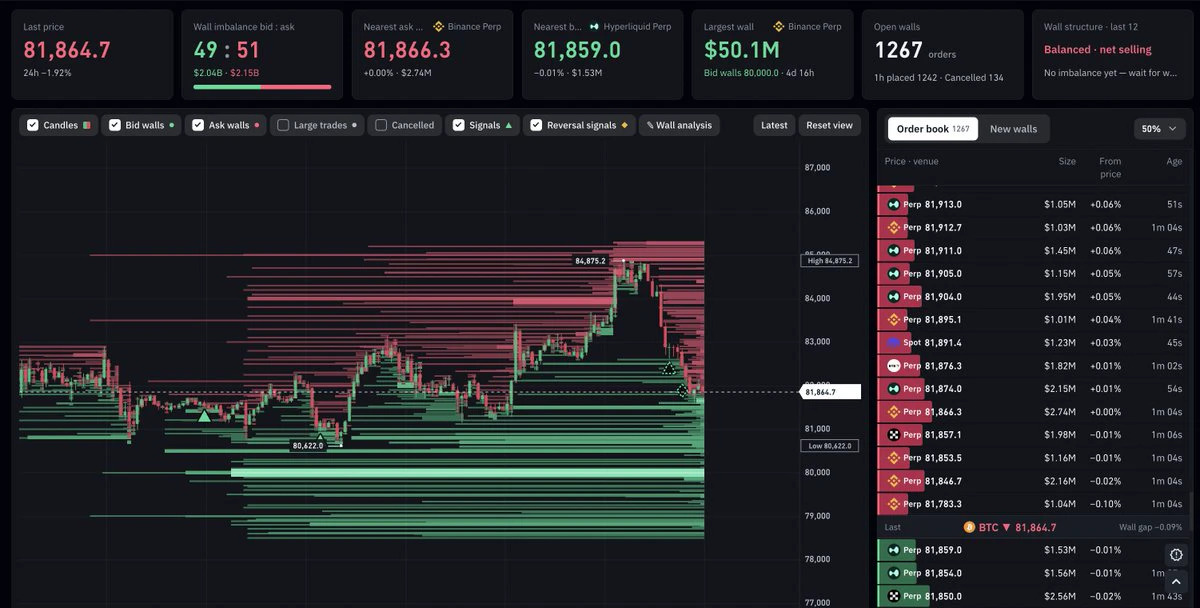Click the Binance icon on the 81,895.1 row
1200x608 pixels.
tap(894, 319)
